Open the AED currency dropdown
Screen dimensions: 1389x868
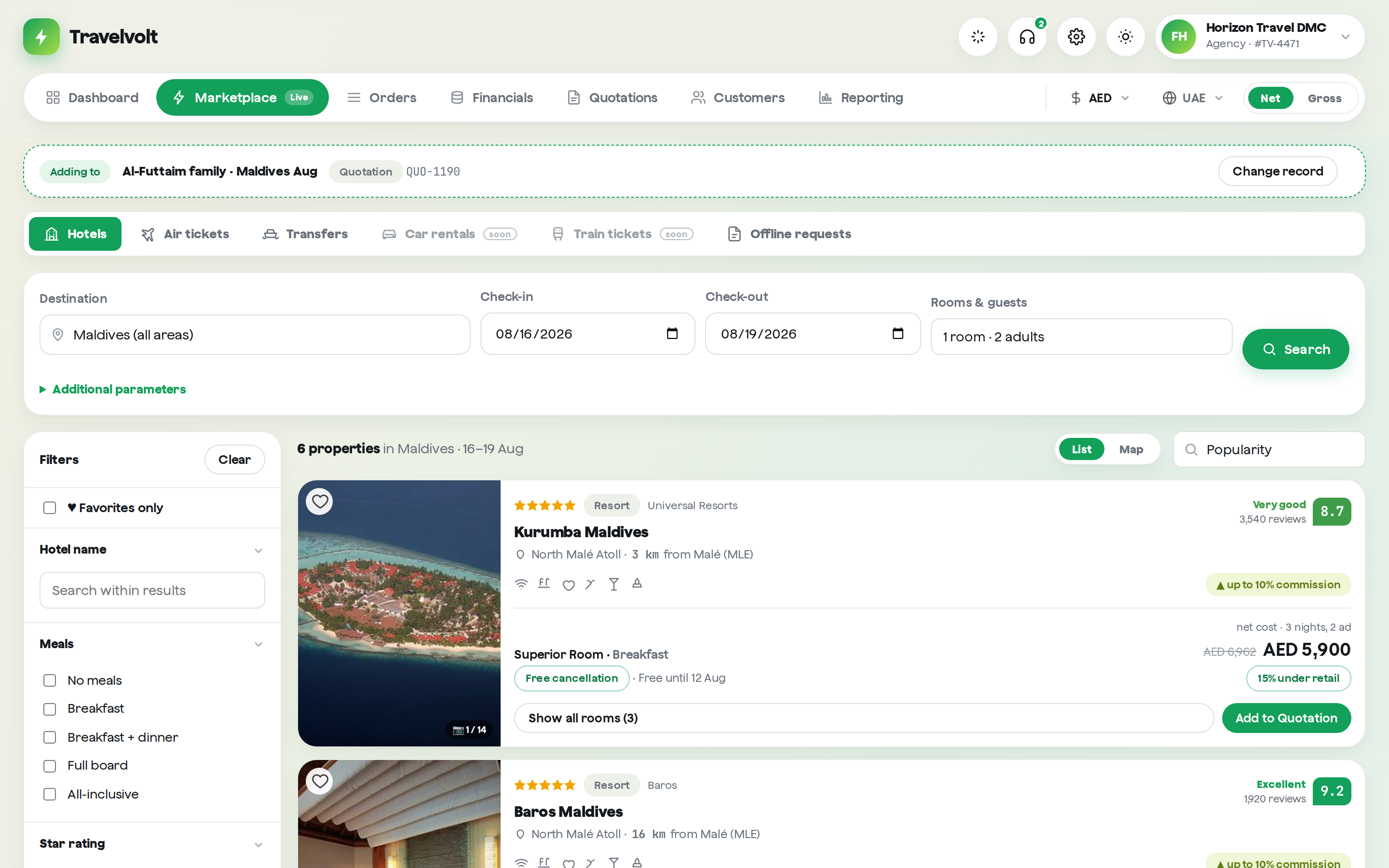tap(1100, 98)
